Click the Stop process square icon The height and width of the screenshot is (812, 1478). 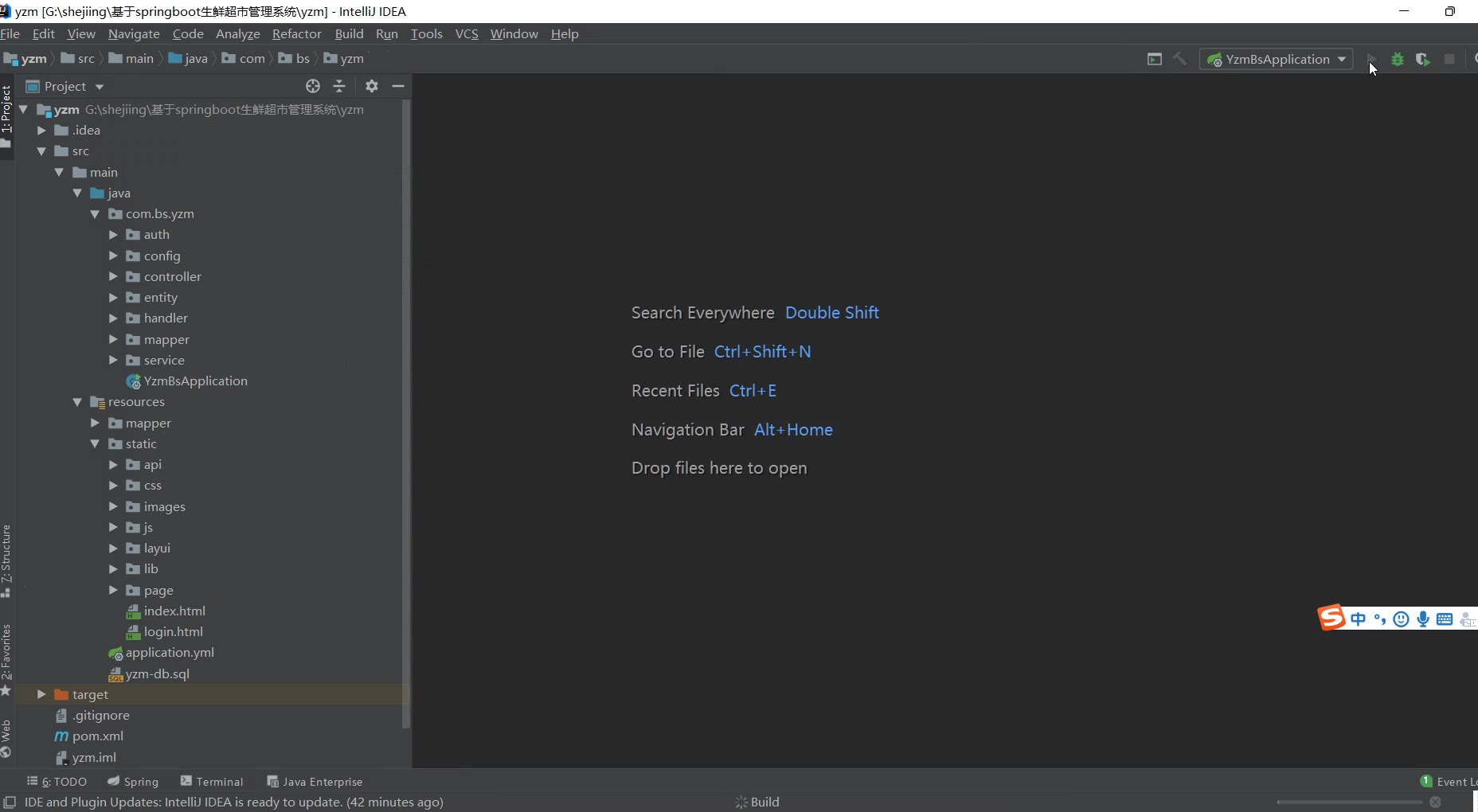pyautogui.click(x=1449, y=59)
